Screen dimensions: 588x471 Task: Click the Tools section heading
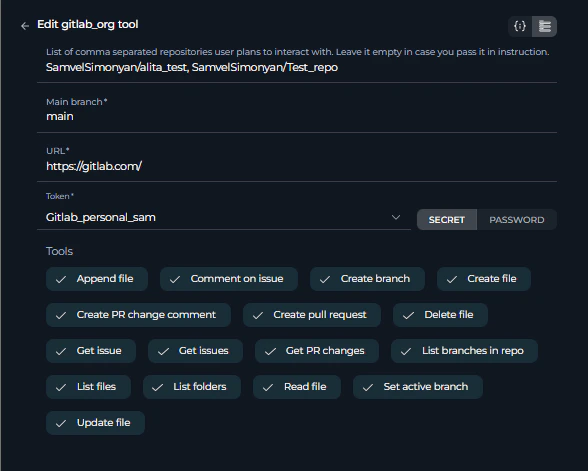pos(59,251)
